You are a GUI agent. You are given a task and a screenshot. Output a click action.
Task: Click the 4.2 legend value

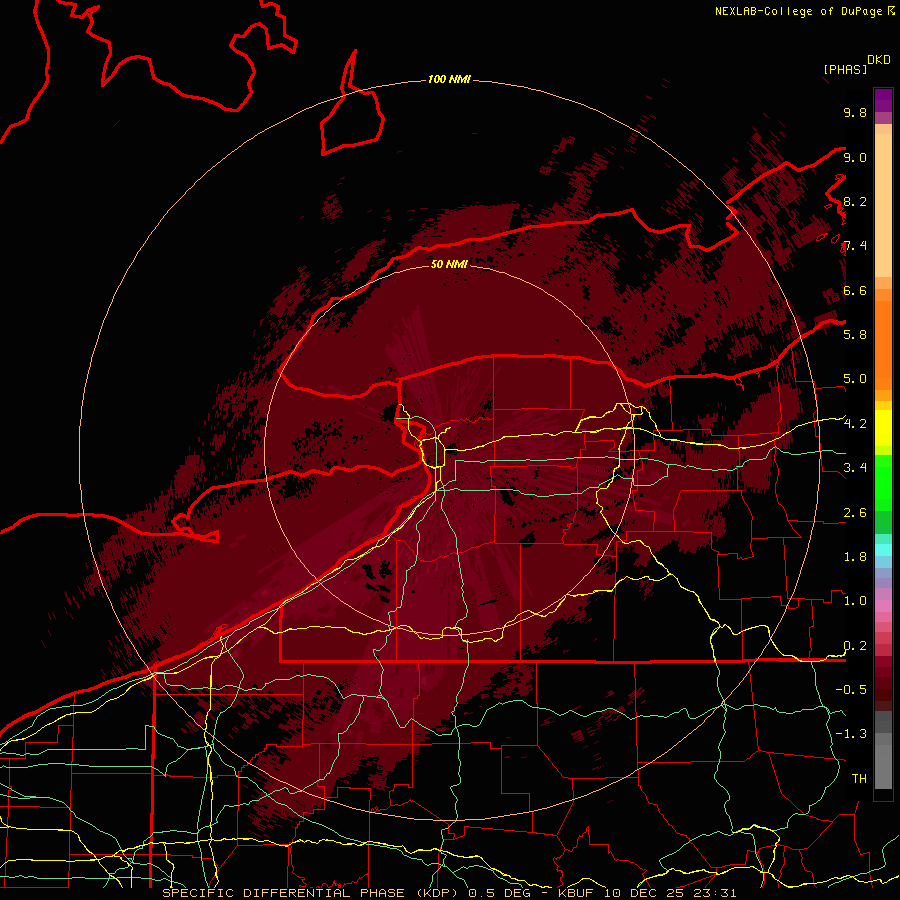pyautogui.click(x=855, y=424)
